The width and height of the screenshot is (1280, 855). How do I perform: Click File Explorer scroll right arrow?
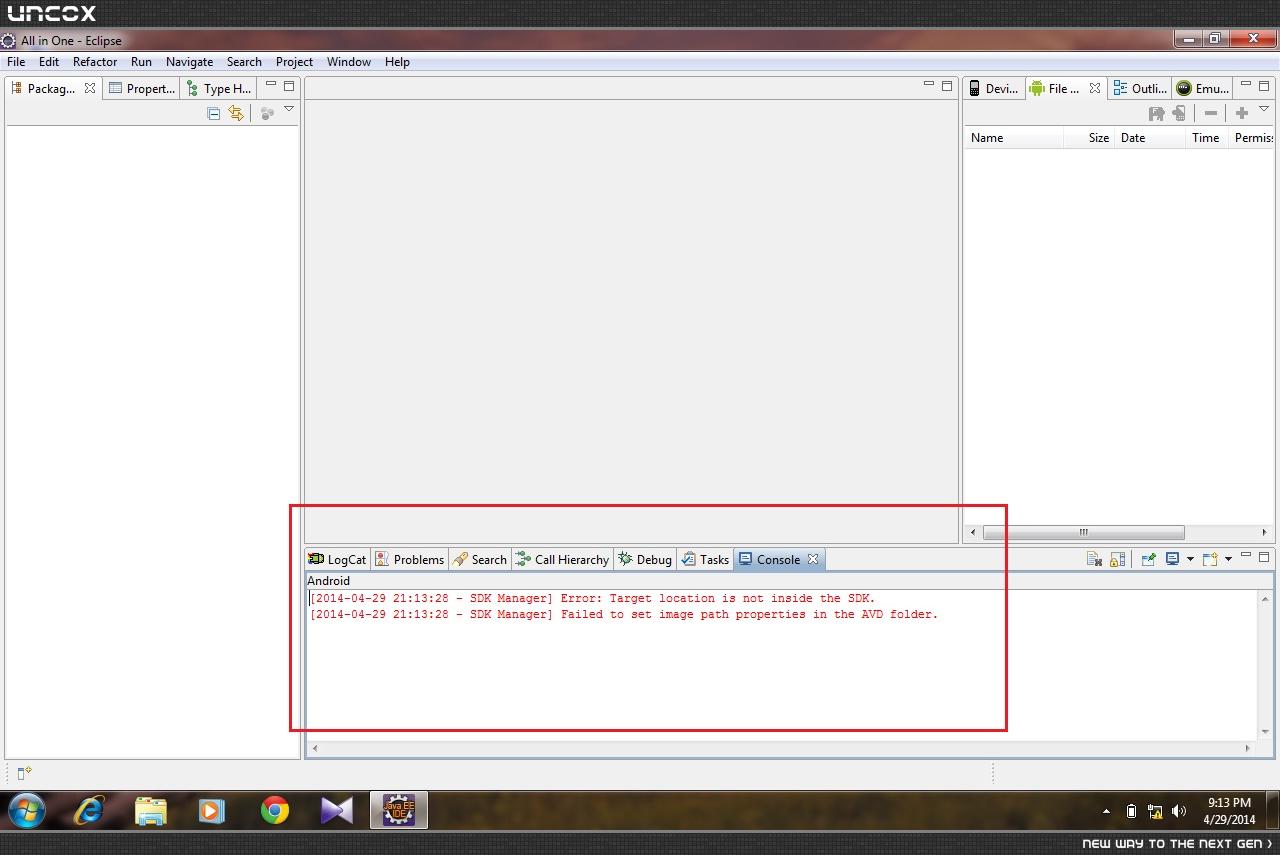click(1265, 532)
